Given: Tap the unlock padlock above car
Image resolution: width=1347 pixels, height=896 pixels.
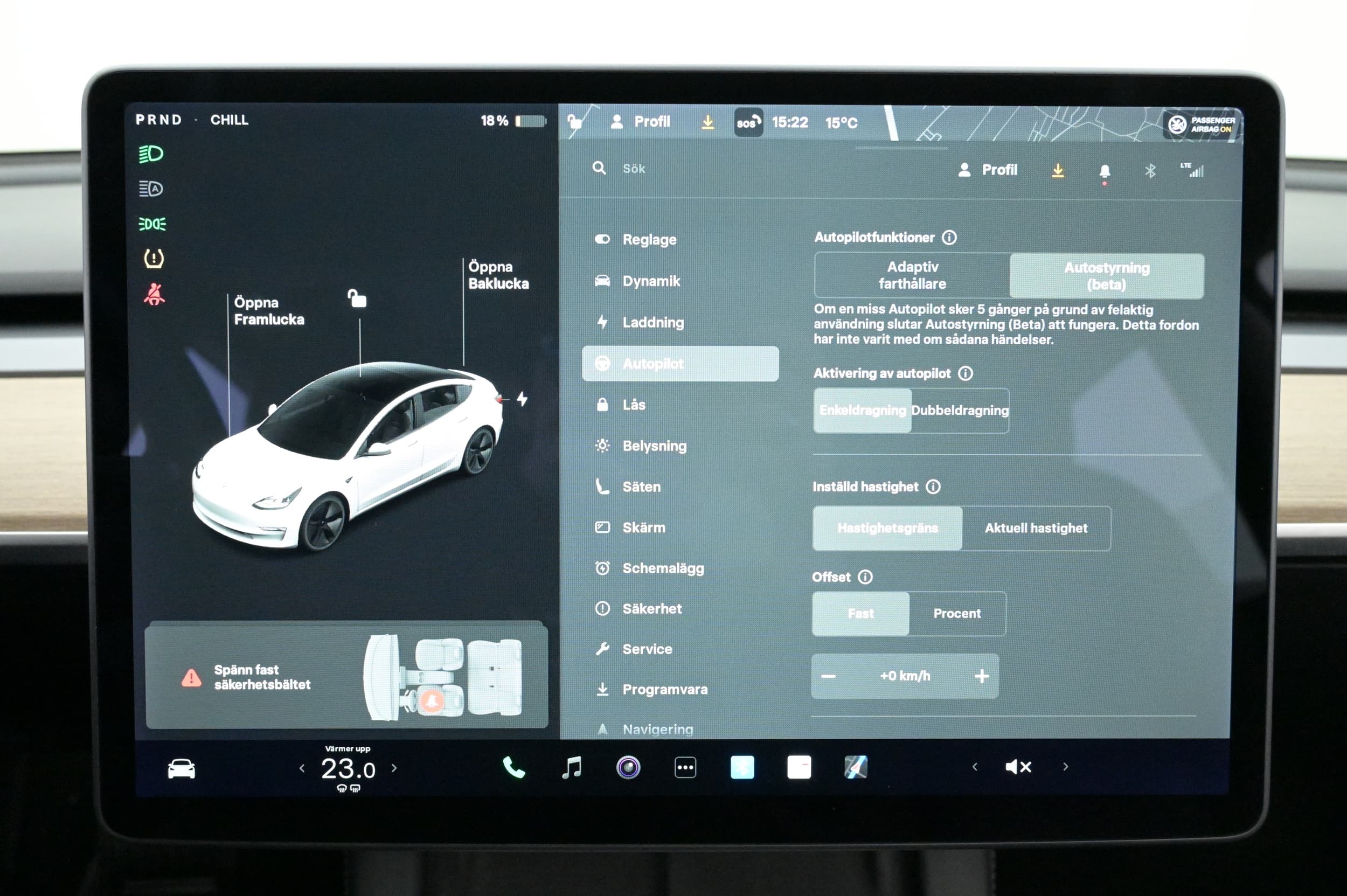Looking at the screenshot, I should tap(357, 298).
